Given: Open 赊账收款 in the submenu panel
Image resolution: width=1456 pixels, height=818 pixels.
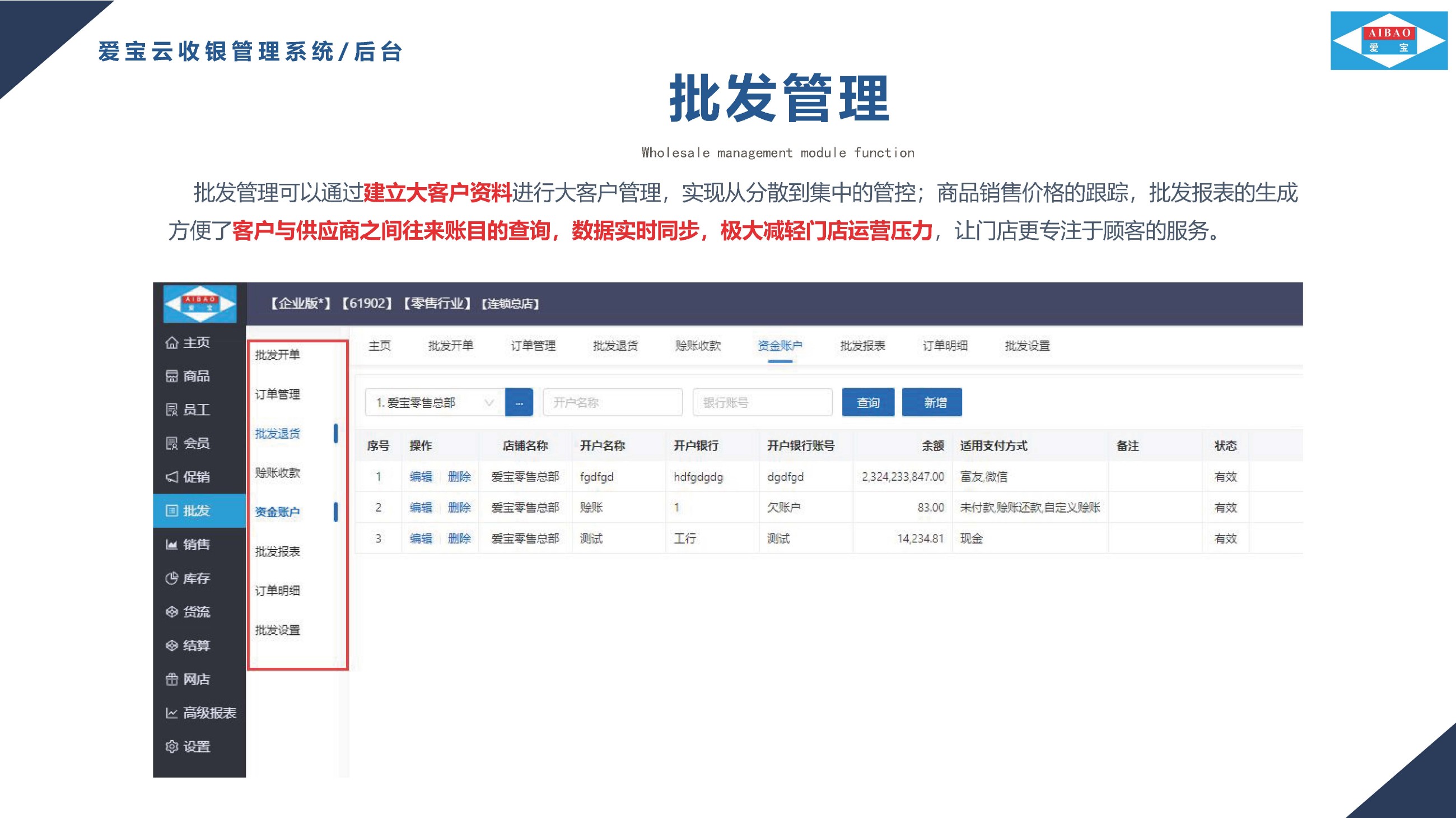Looking at the screenshot, I should point(278,473).
